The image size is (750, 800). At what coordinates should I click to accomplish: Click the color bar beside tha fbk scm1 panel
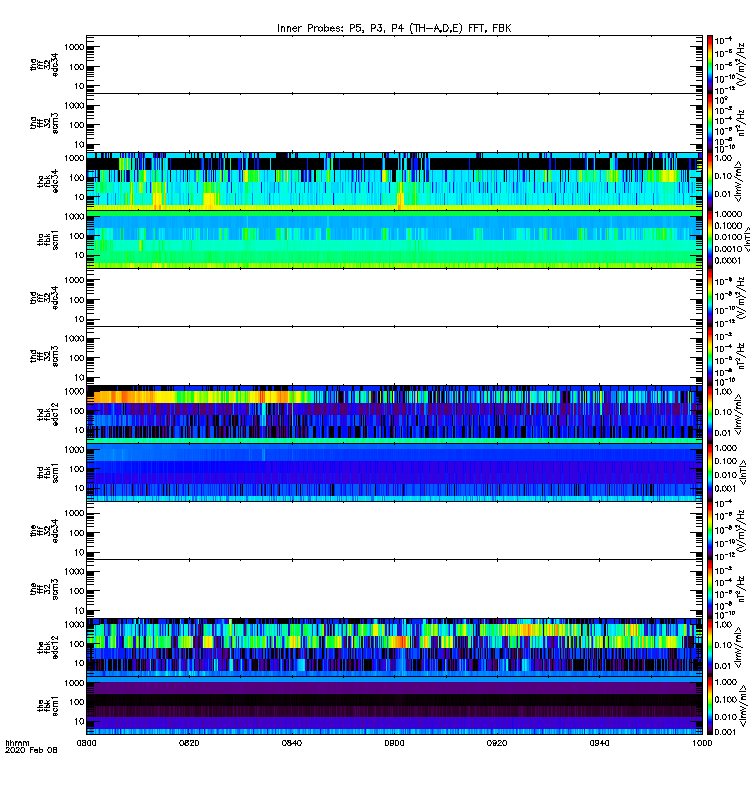(710, 240)
